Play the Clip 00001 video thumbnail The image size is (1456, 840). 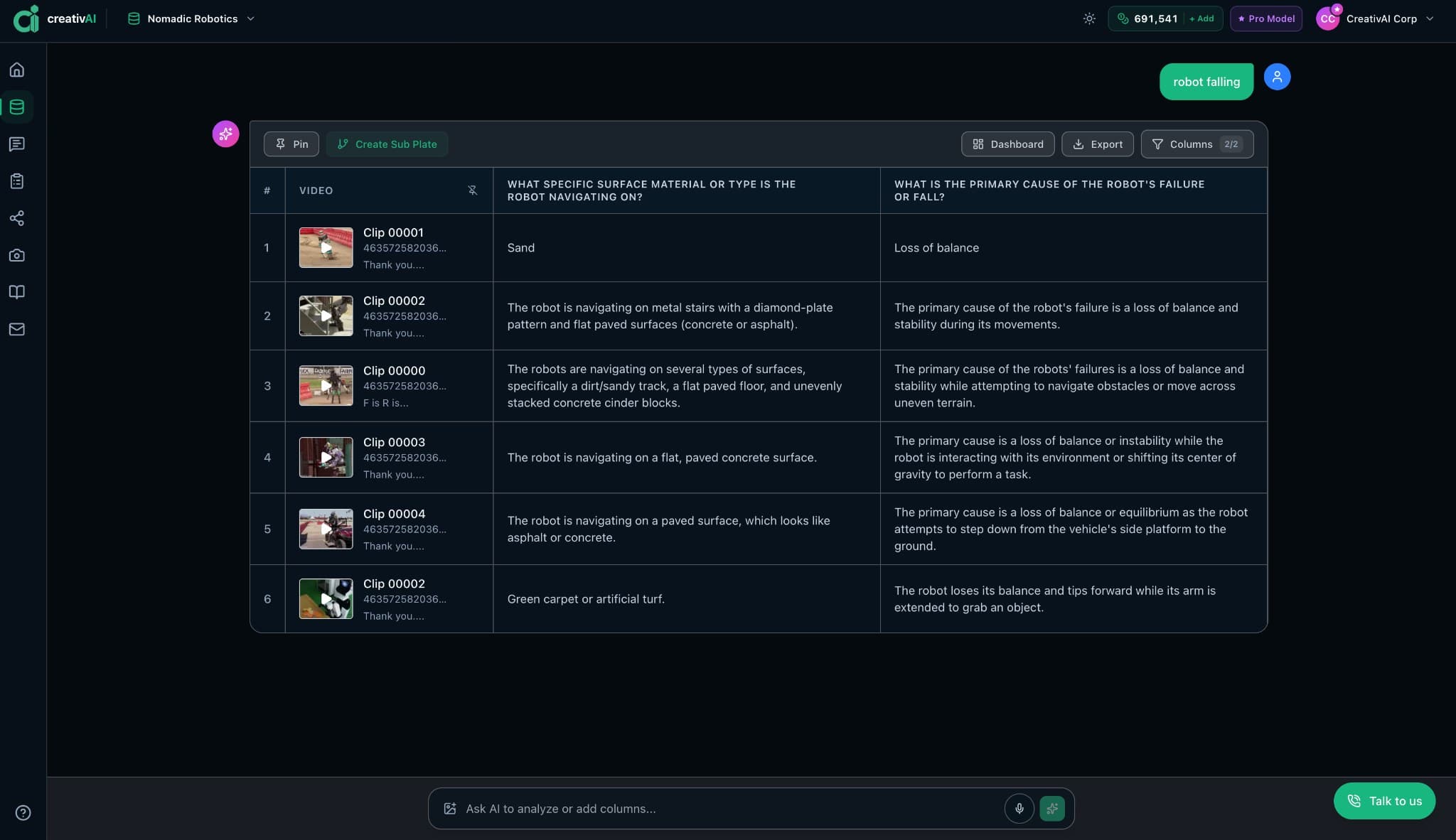click(x=326, y=248)
